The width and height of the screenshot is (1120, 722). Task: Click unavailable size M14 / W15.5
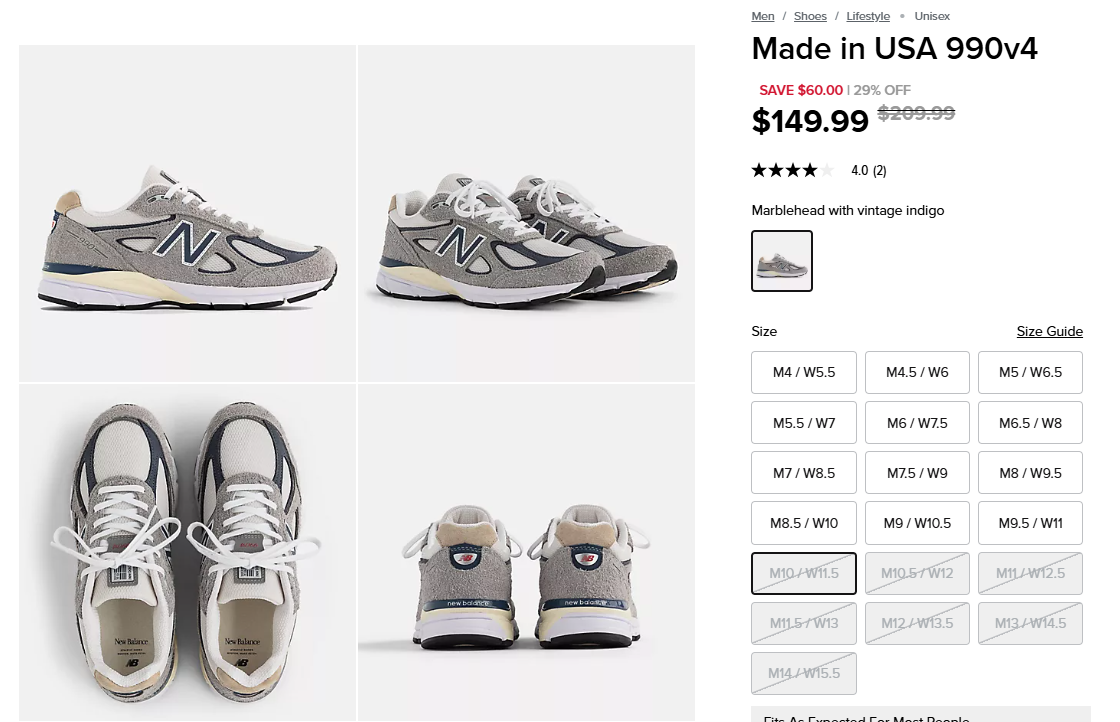click(804, 673)
